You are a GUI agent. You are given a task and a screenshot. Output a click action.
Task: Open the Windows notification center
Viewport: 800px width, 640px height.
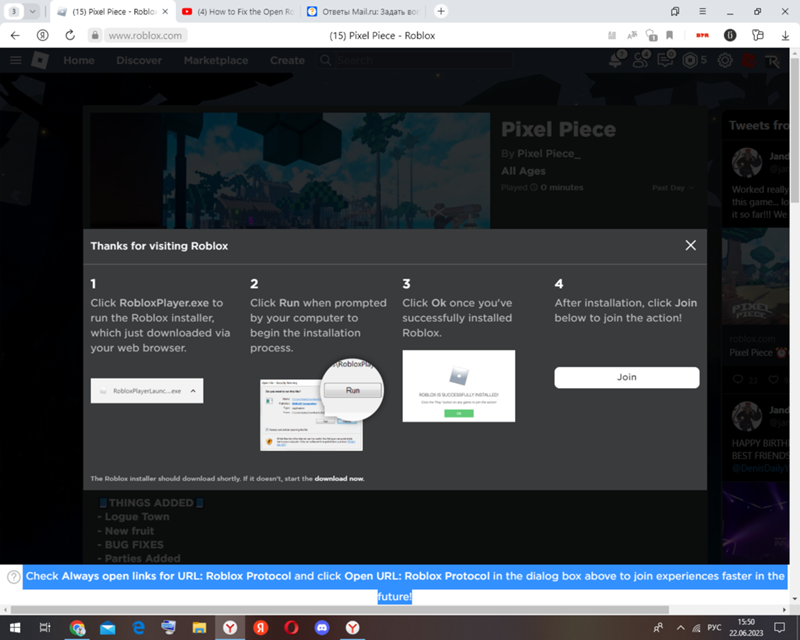(779, 628)
